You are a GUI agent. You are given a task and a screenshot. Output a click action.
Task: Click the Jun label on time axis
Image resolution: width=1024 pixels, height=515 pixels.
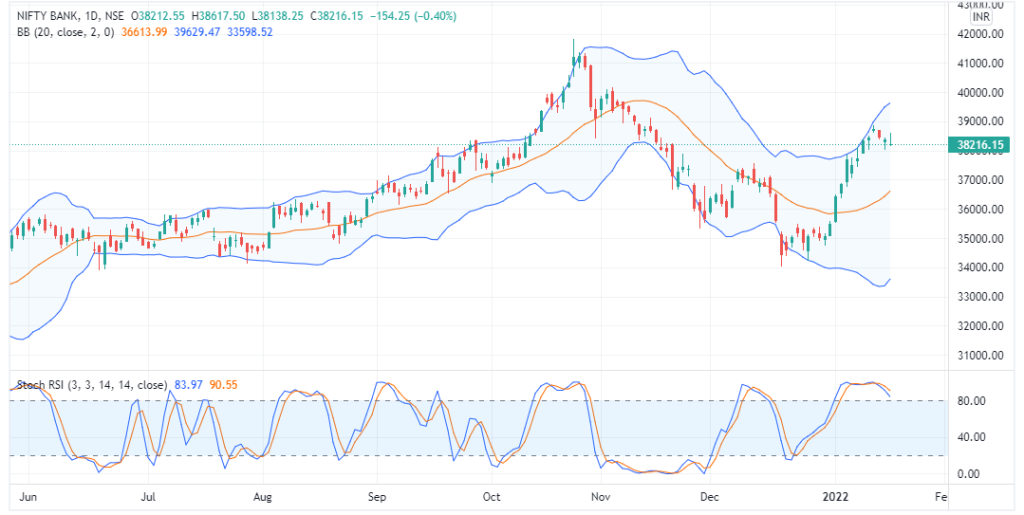[x=28, y=497]
